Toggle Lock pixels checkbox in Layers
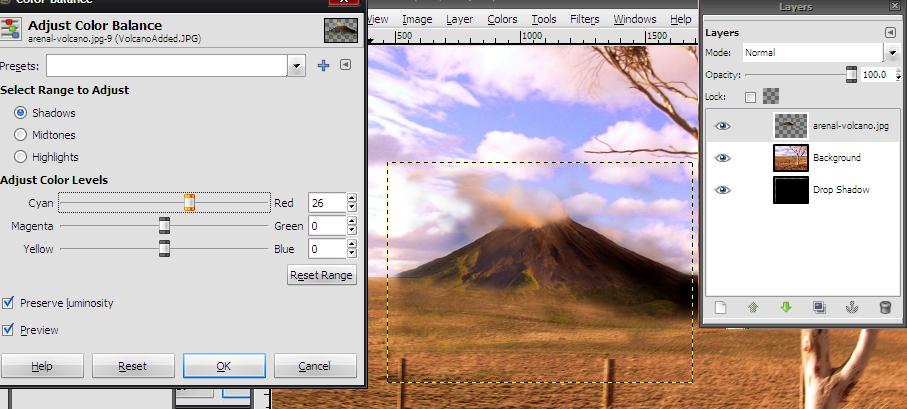This screenshot has height=409, width=907. tap(750, 97)
